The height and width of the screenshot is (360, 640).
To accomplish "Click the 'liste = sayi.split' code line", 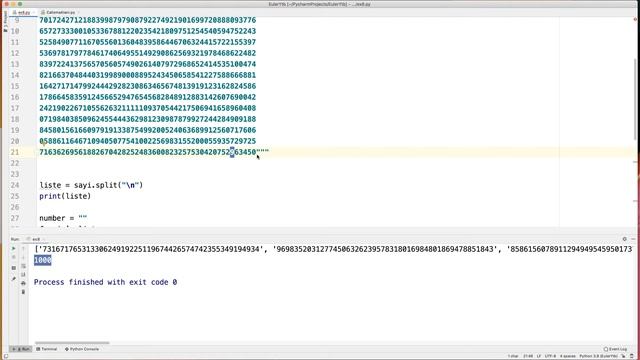I will (91, 185).
